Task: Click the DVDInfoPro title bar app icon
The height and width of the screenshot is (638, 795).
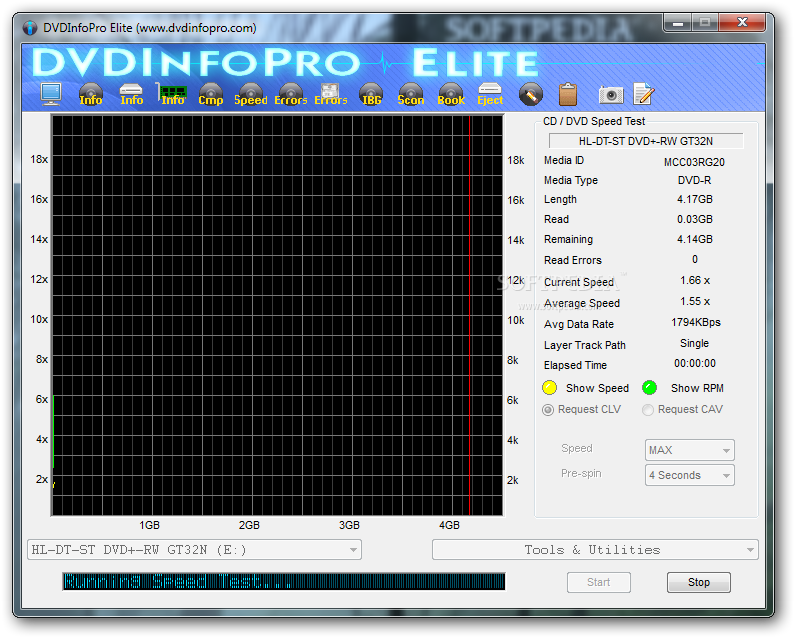Action: (x=30, y=28)
